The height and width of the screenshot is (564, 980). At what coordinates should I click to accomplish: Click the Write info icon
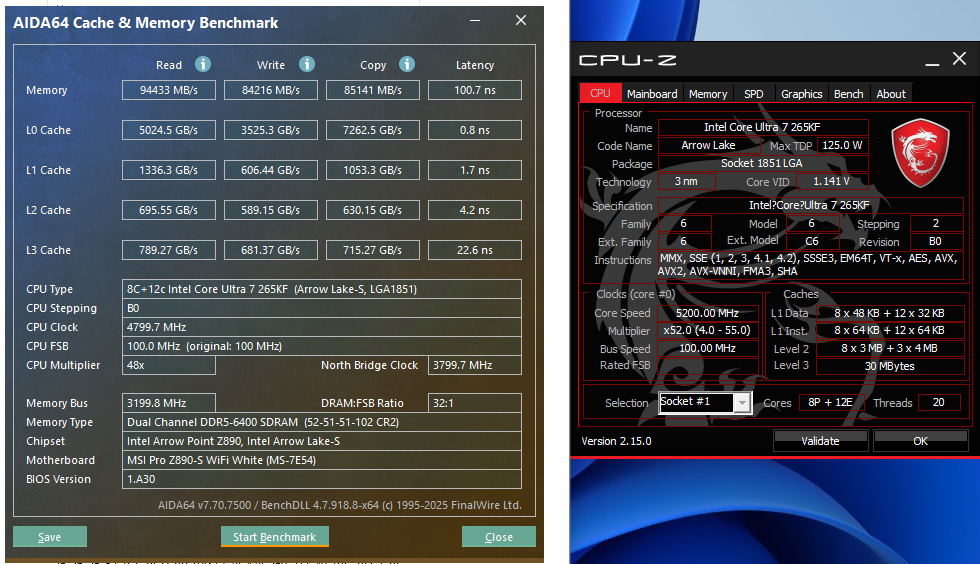(x=306, y=64)
